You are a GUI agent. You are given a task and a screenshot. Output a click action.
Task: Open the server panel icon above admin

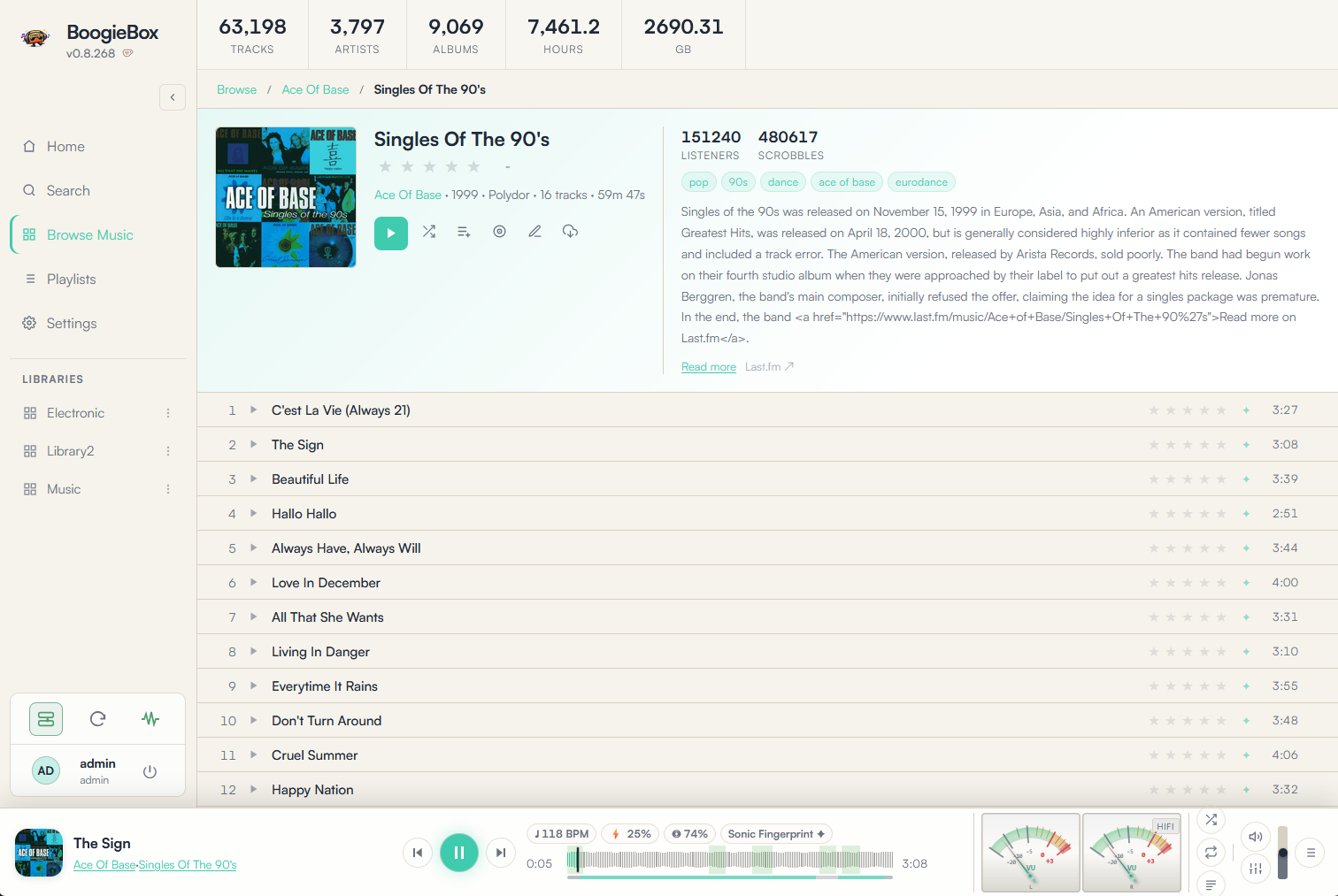46,719
